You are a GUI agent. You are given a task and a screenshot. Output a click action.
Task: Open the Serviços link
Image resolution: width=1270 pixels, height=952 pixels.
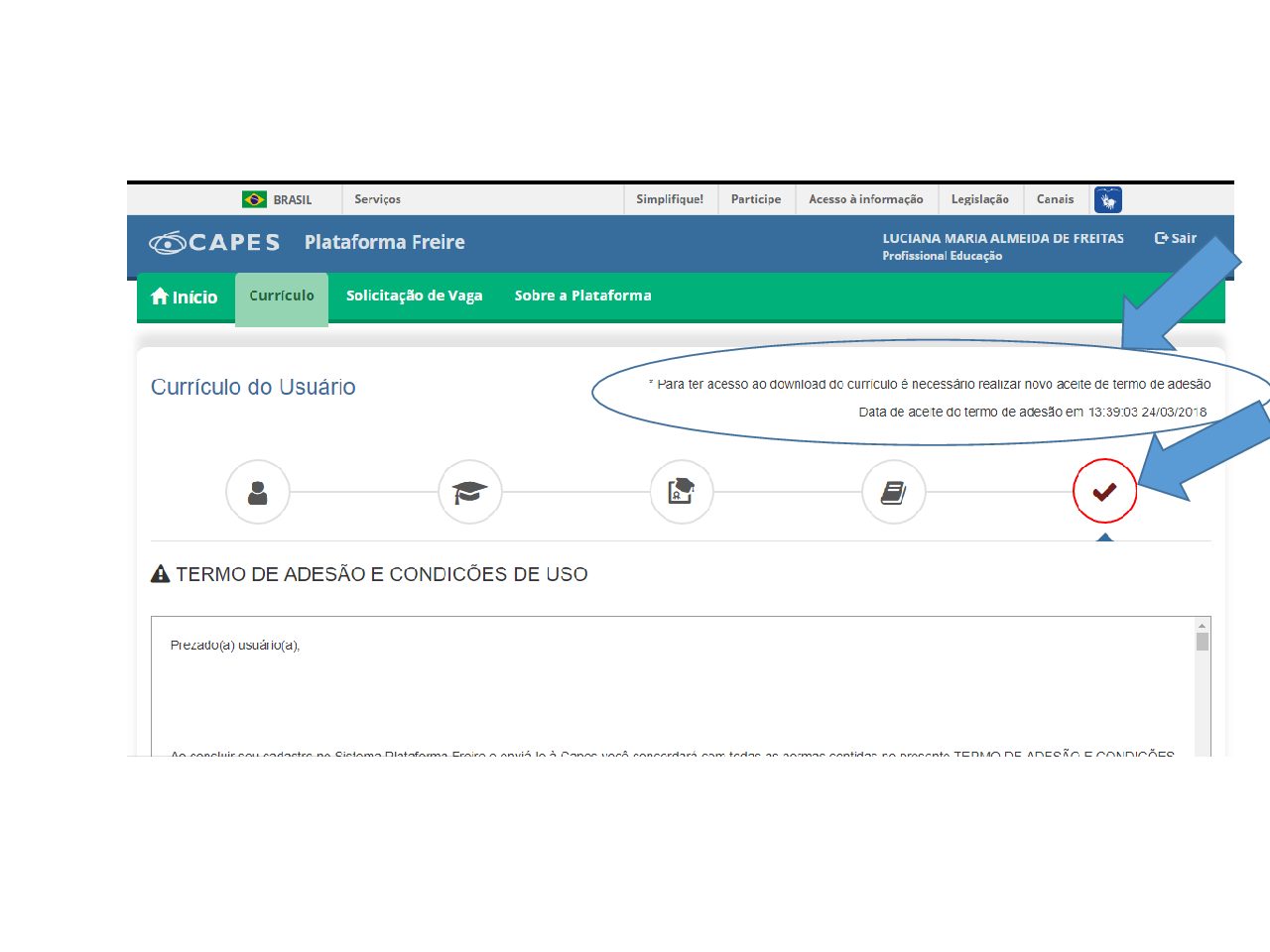point(377,199)
